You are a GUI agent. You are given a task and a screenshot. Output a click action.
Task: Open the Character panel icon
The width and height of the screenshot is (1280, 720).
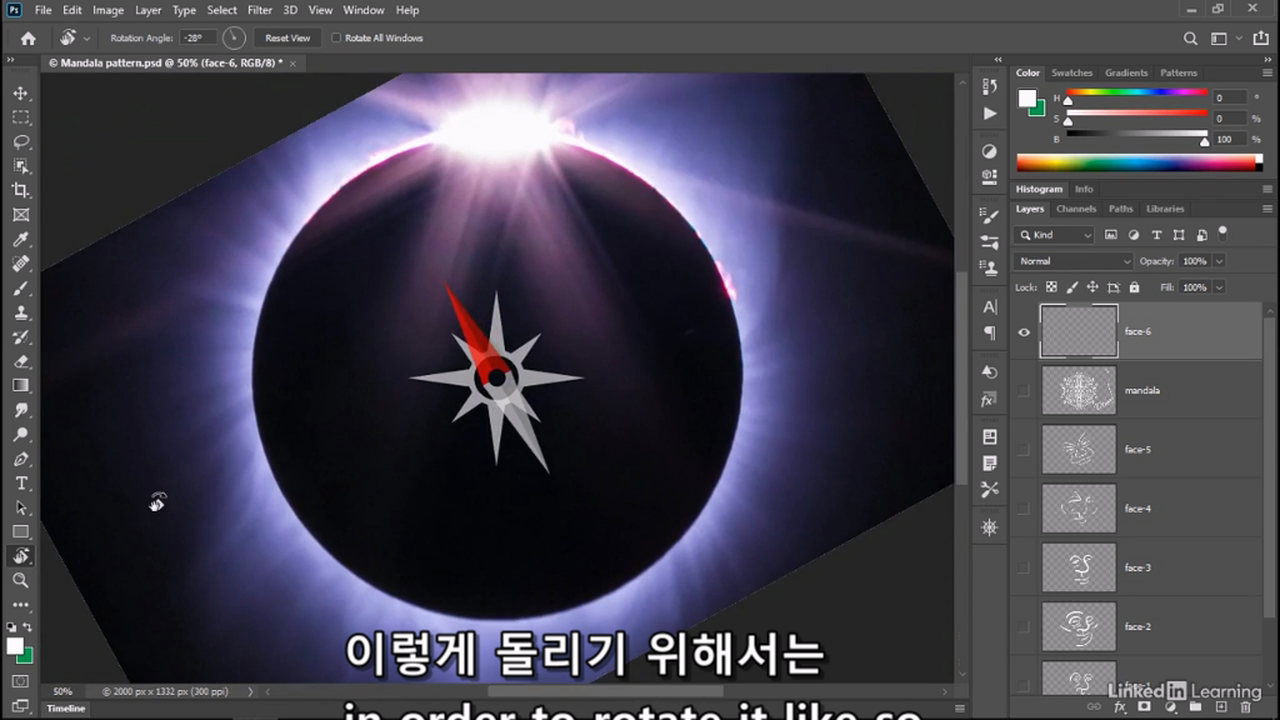coord(990,307)
